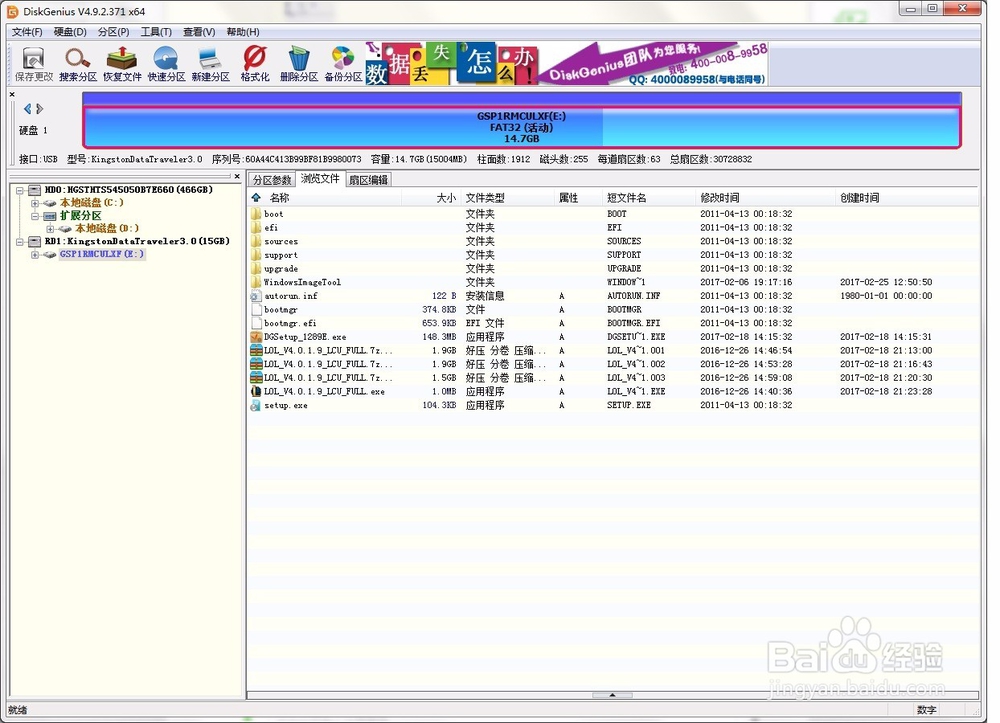The image size is (1000, 723).
Task: Open Search Partitions (搜索分区) tool
Action: pyautogui.click(x=78, y=64)
